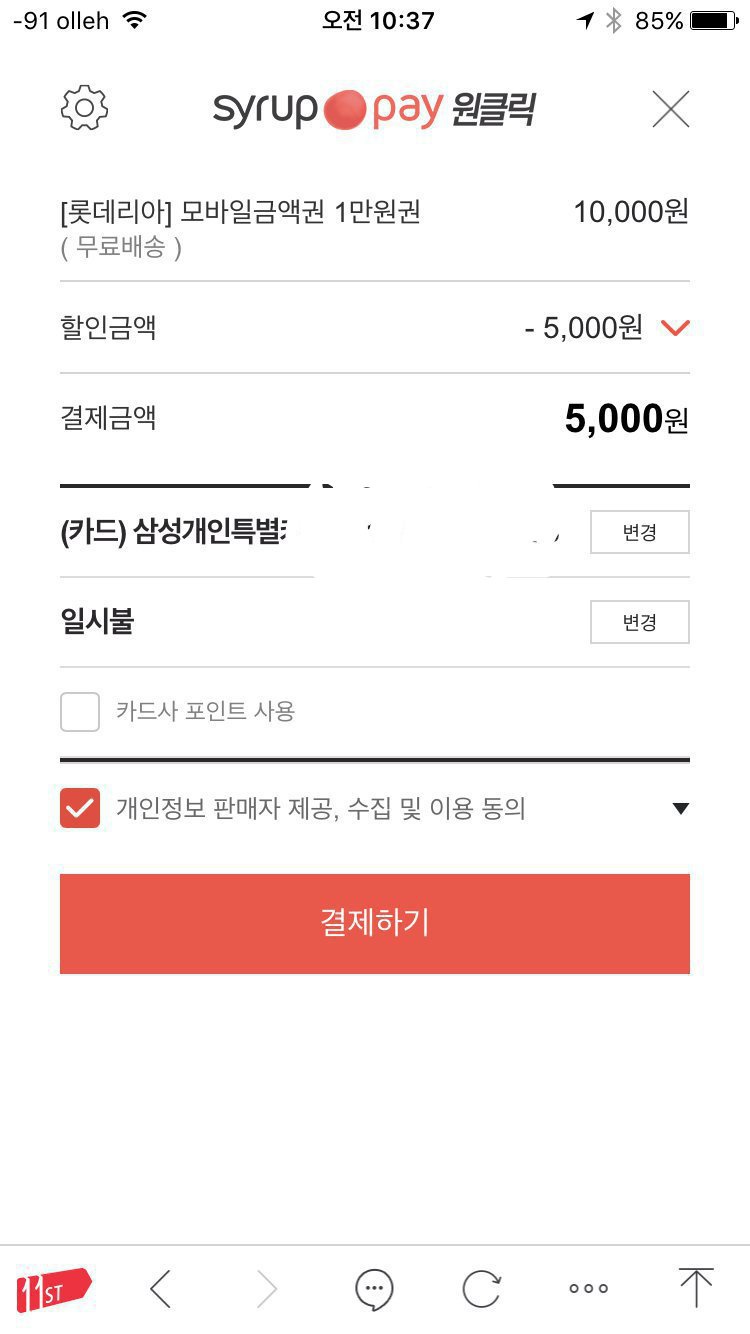Tap the red 결제하기 payment button
The width and height of the screenshot is (750, 1334).
point(375,923)
